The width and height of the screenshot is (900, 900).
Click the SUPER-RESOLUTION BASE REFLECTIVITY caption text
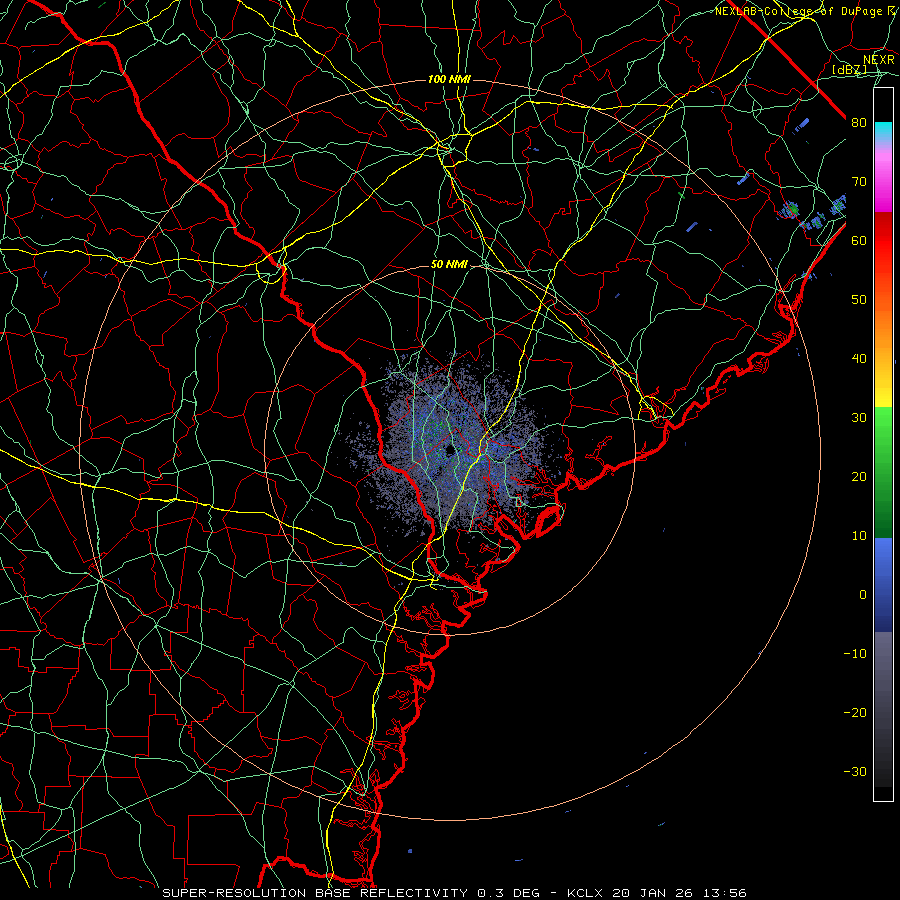[x=315, y=893]
